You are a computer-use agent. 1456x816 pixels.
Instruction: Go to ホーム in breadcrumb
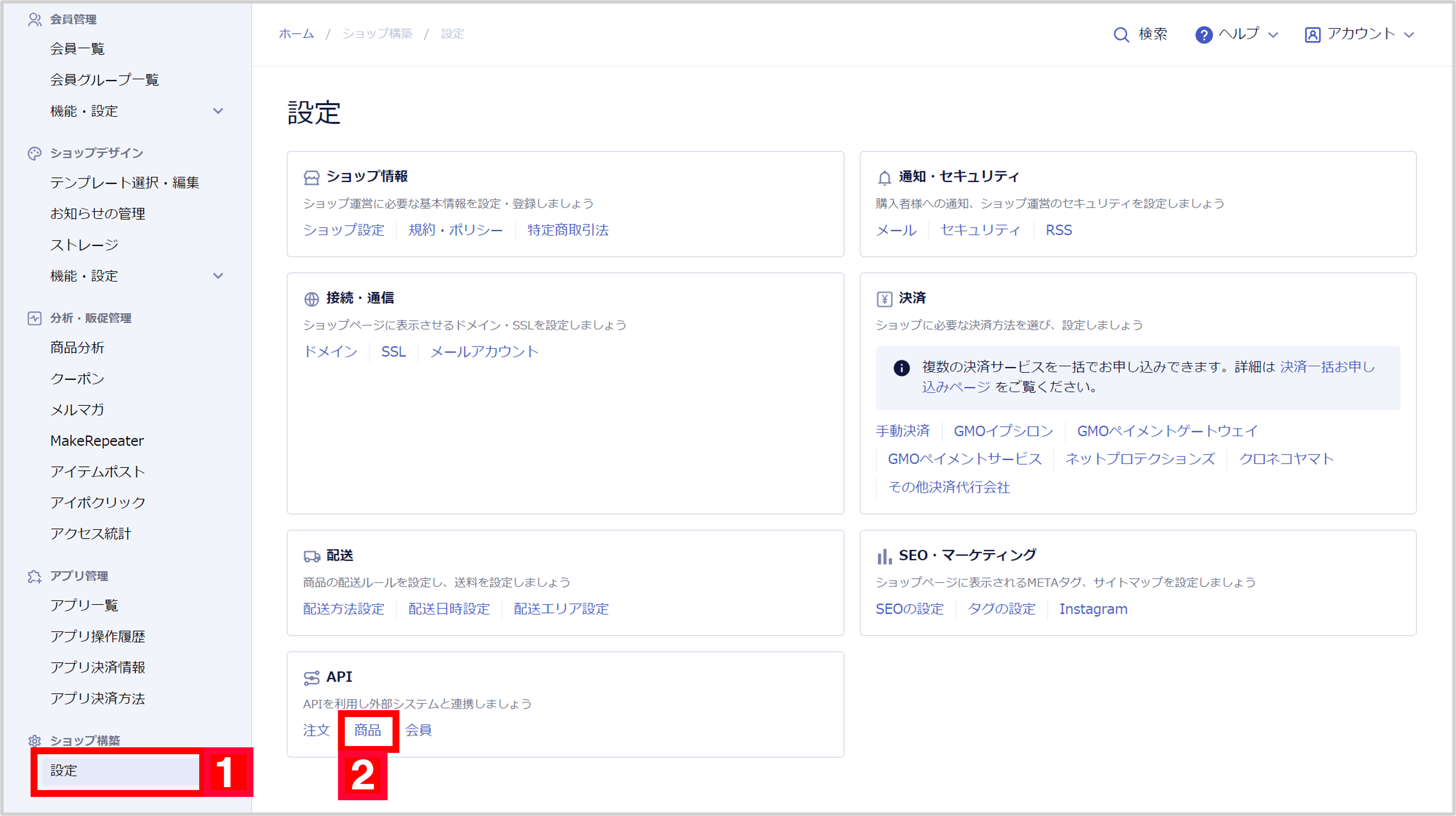click(296, 34)
